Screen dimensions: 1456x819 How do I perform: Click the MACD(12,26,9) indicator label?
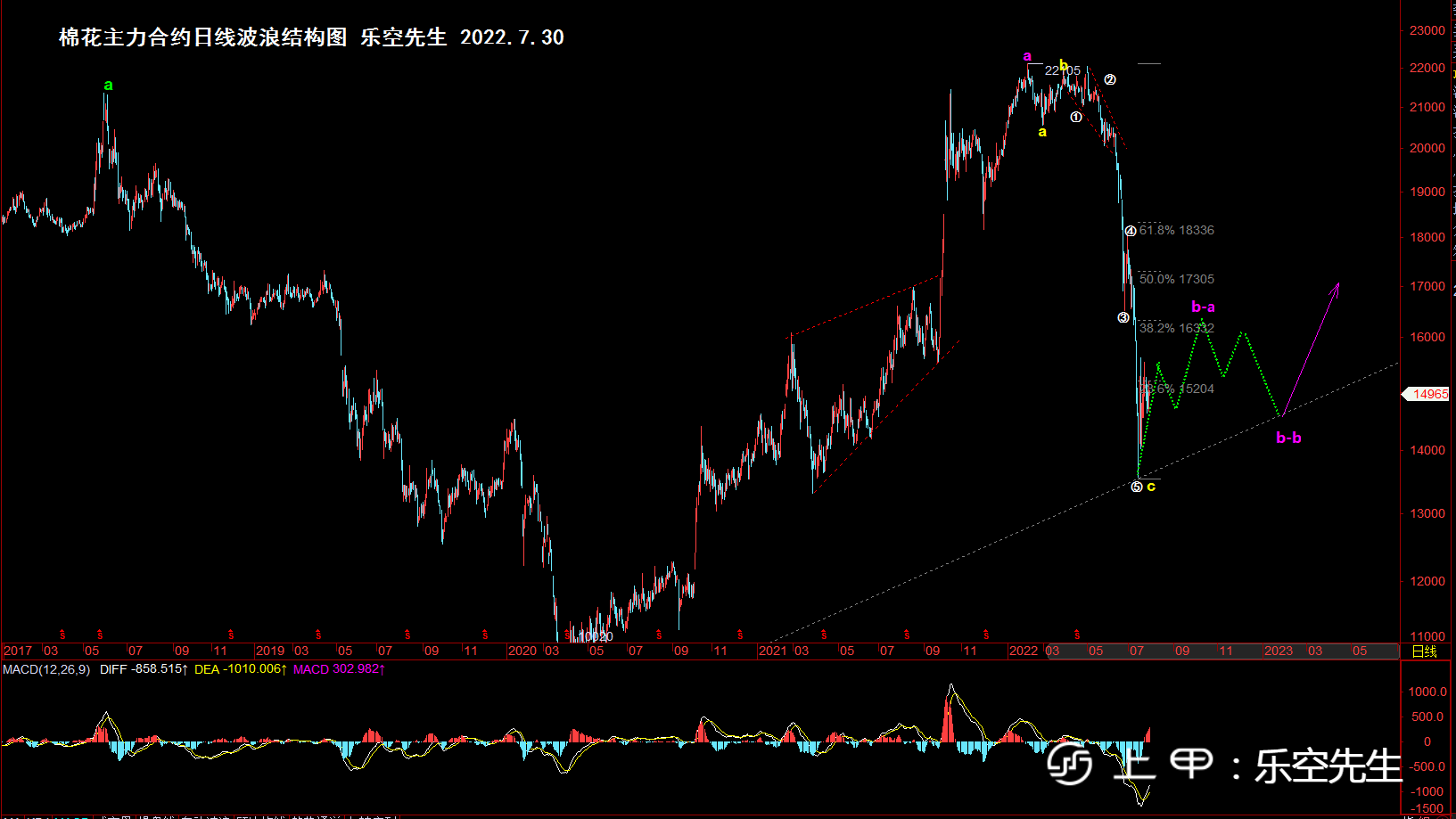(x=46, y=669)
